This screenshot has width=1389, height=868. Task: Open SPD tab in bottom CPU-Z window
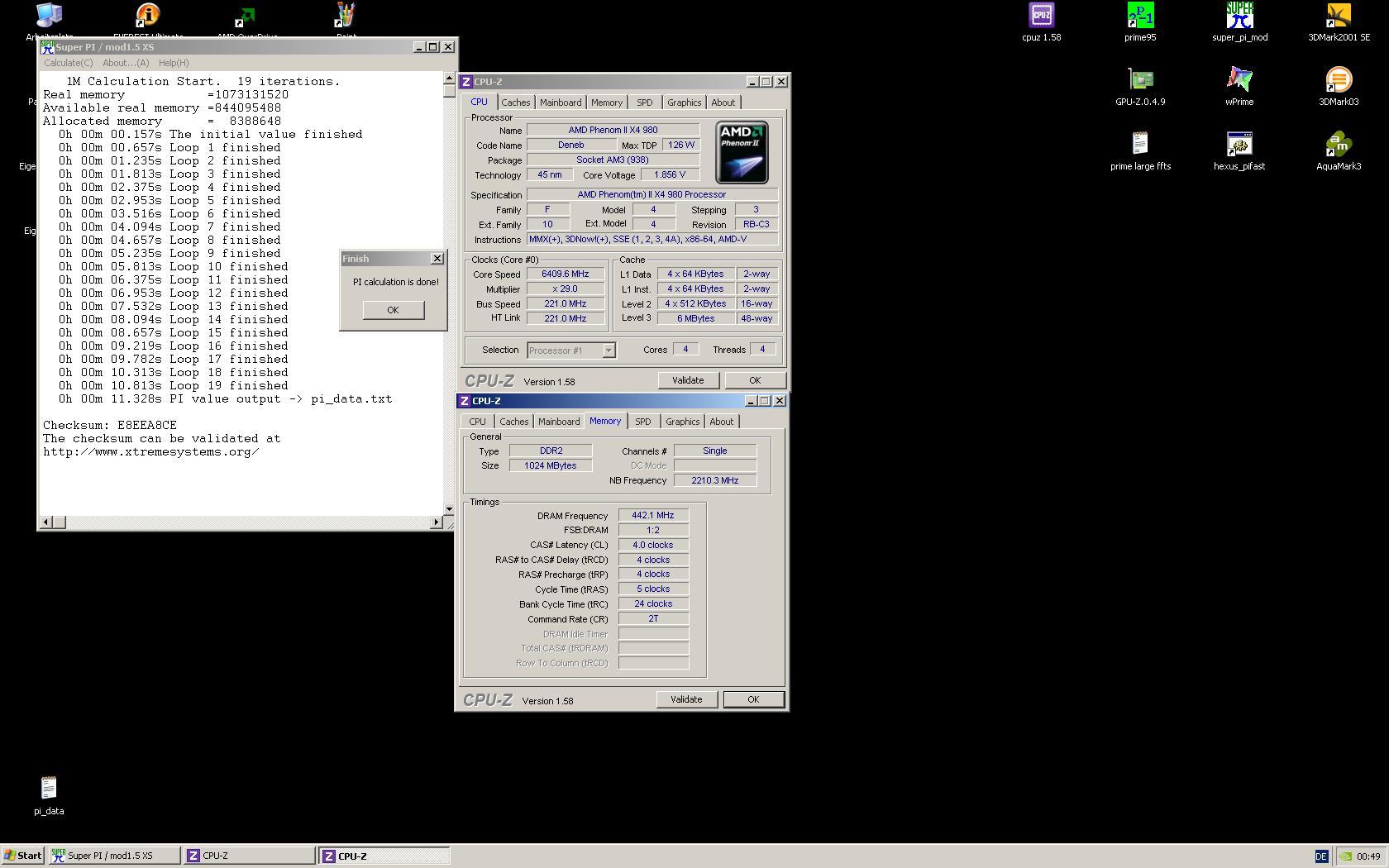[643, 422]
